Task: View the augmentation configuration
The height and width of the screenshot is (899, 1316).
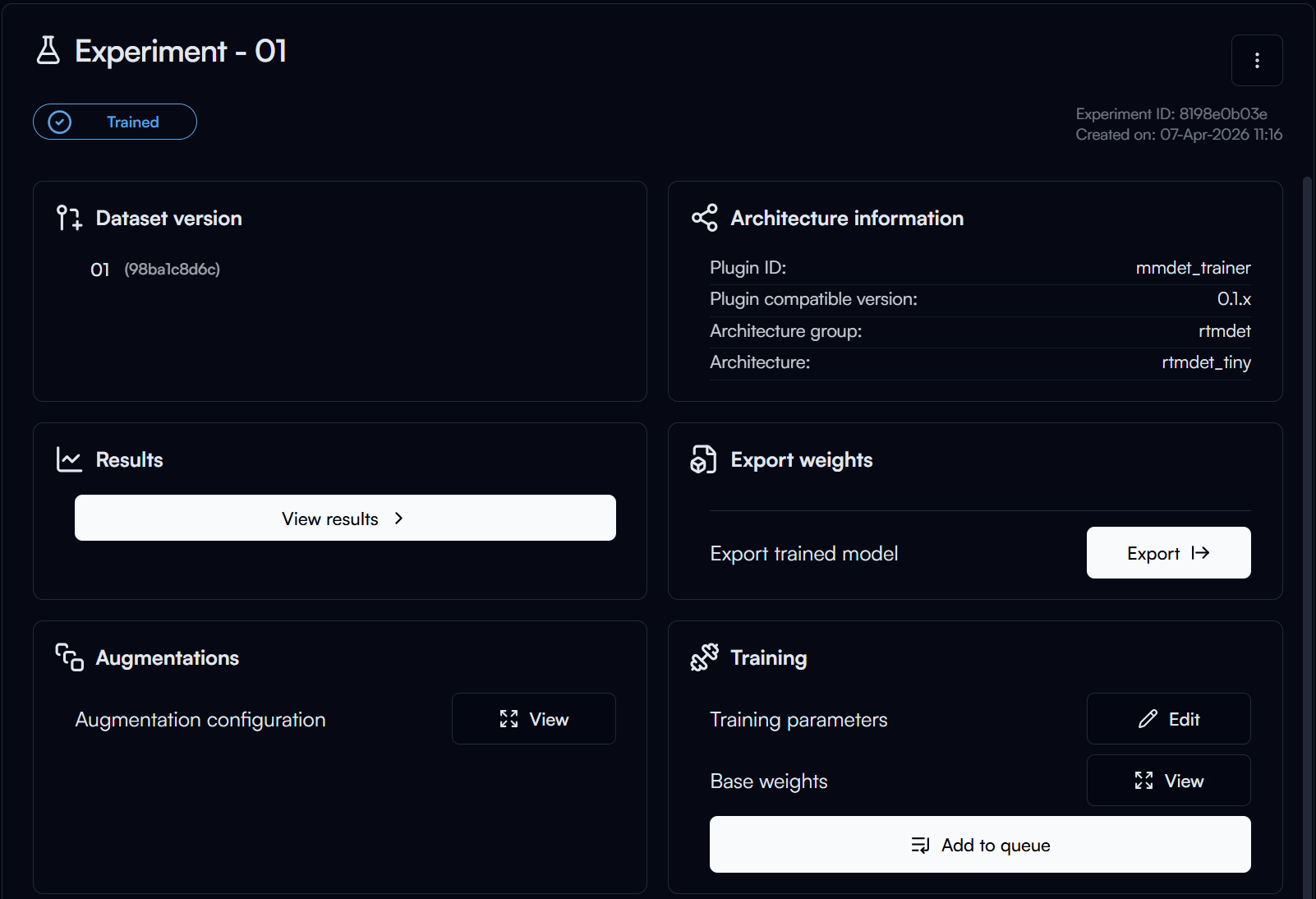Action: click(x=534, y=719)
